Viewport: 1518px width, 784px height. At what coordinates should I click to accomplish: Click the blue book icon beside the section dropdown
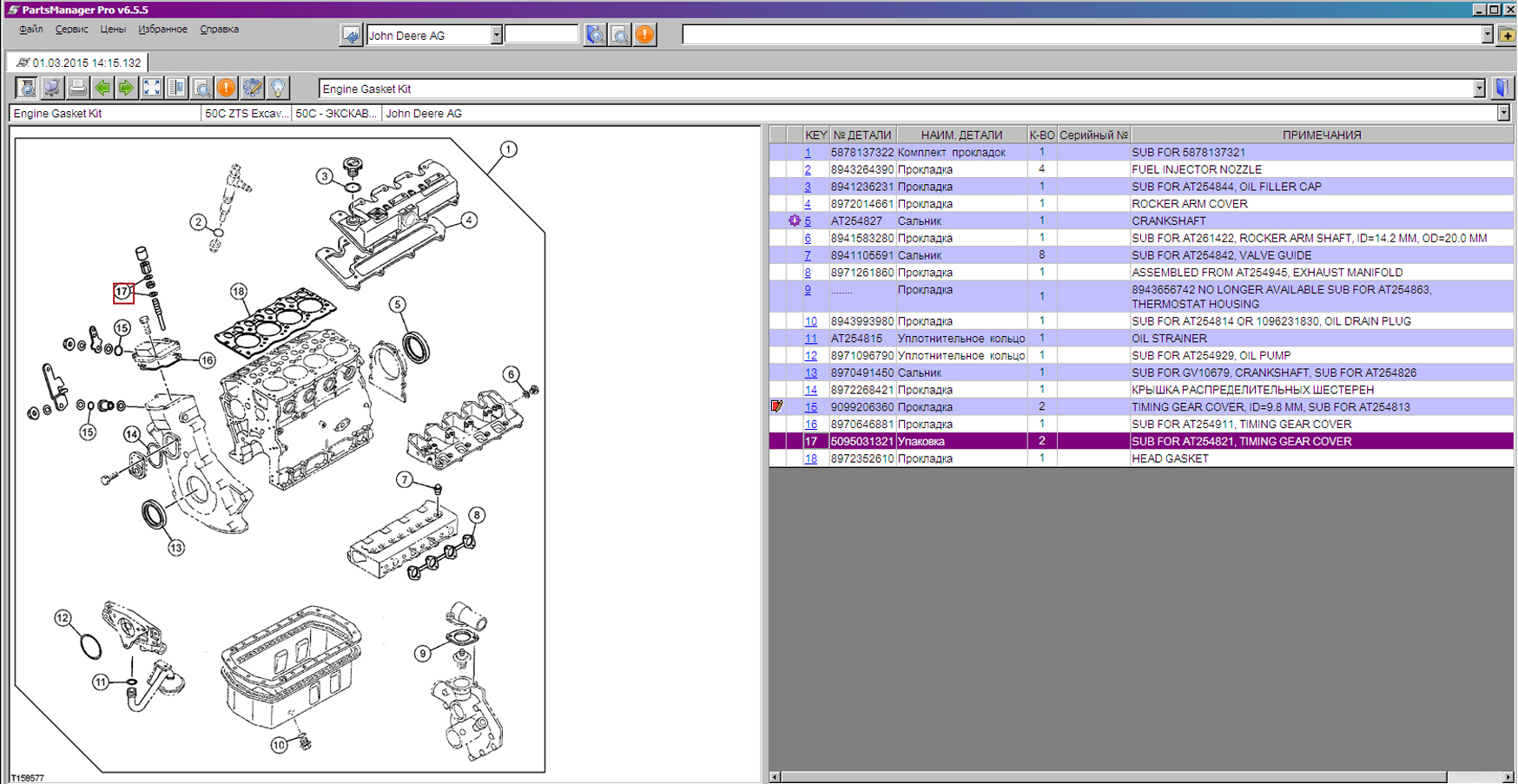[x=1502, y=88]
